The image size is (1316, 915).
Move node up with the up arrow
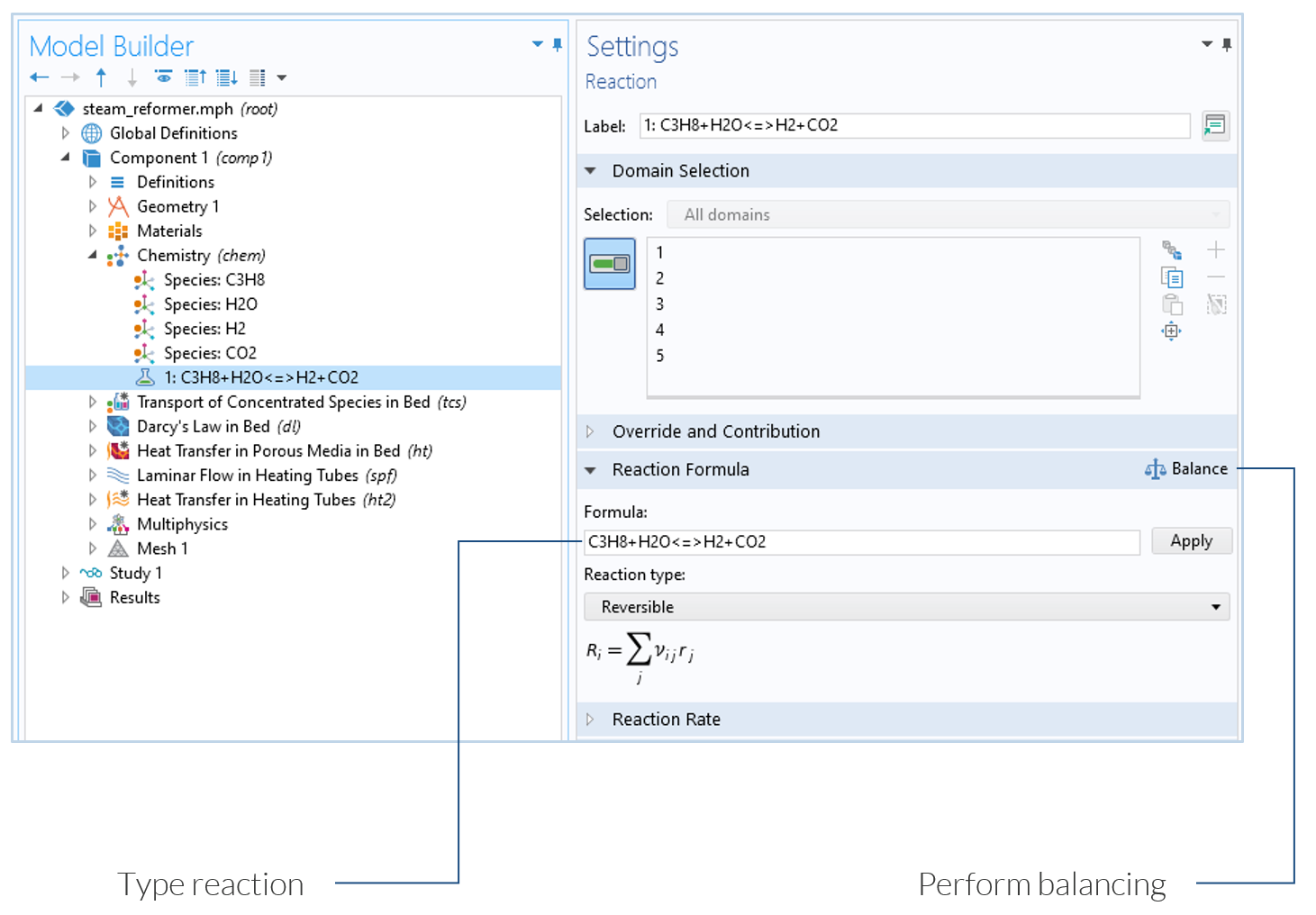101,77
